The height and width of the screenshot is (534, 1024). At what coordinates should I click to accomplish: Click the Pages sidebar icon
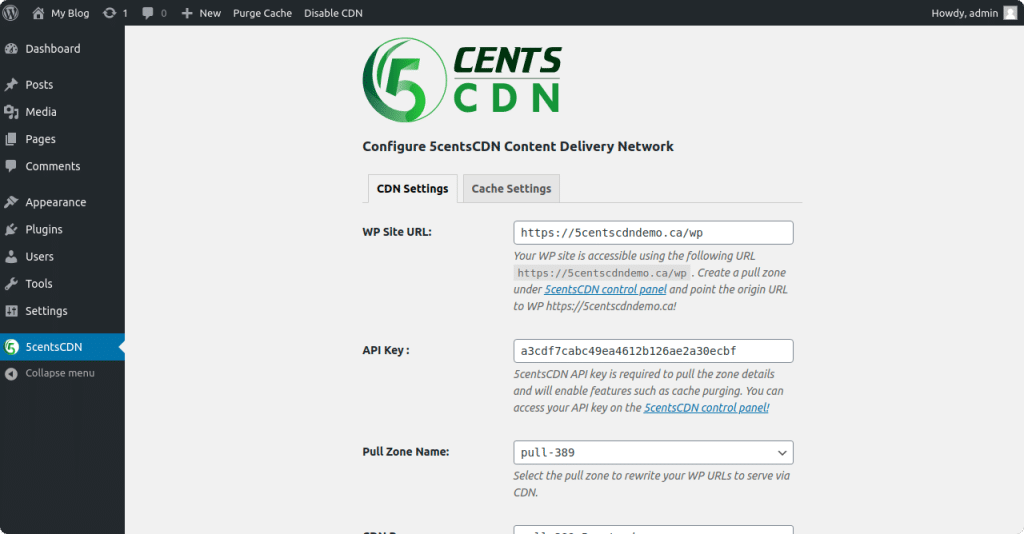[11, 139]
